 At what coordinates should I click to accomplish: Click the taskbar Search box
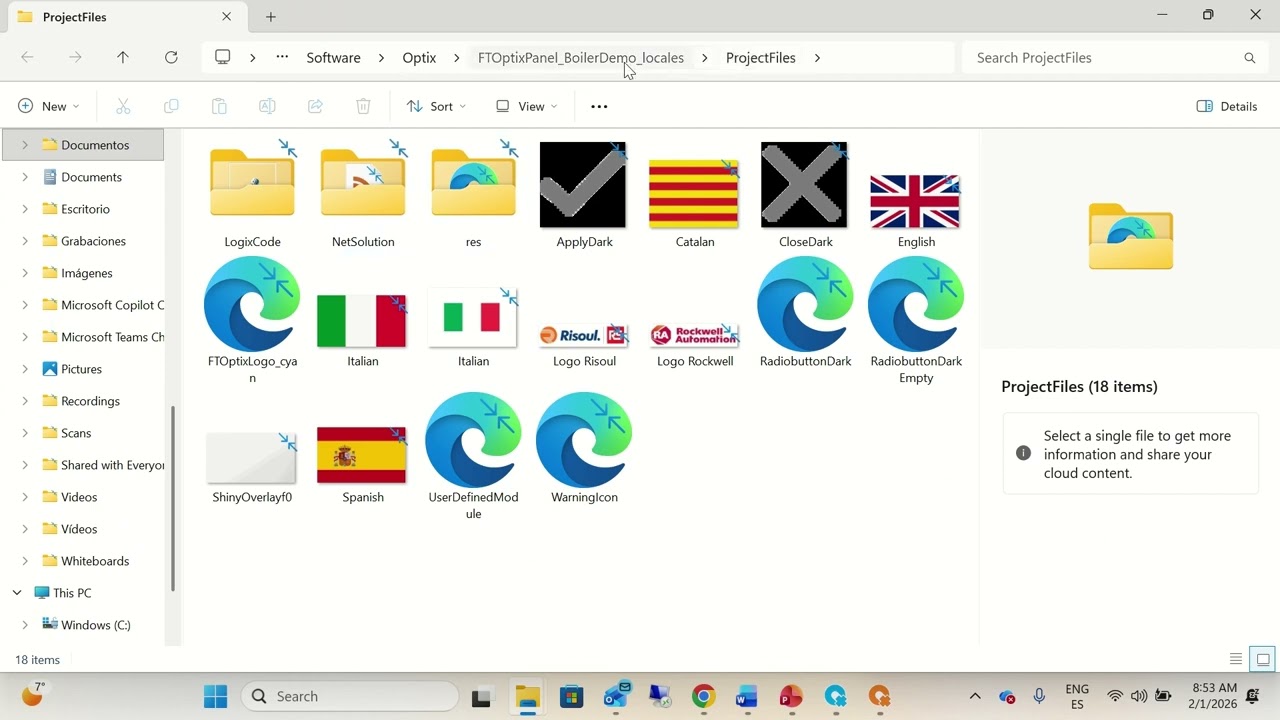click(x=350, y=696)
